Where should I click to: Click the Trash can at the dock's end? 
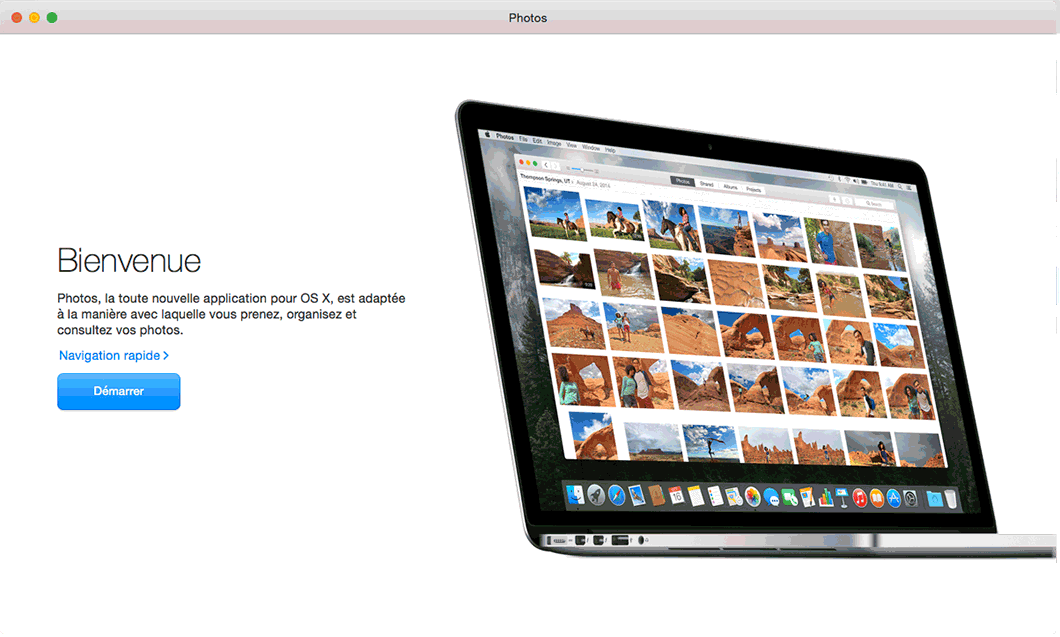point(950,498)
